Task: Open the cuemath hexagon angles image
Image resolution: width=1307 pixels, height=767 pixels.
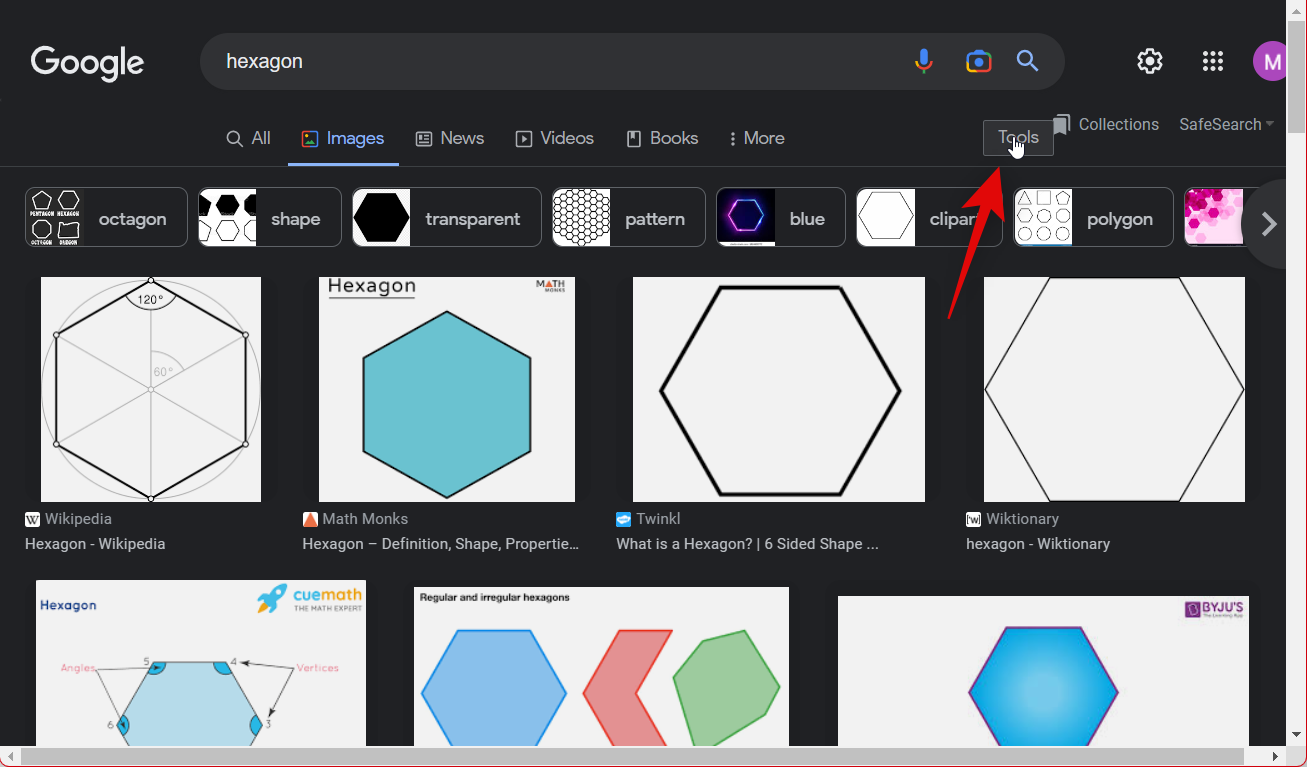Action: (201, 663)
